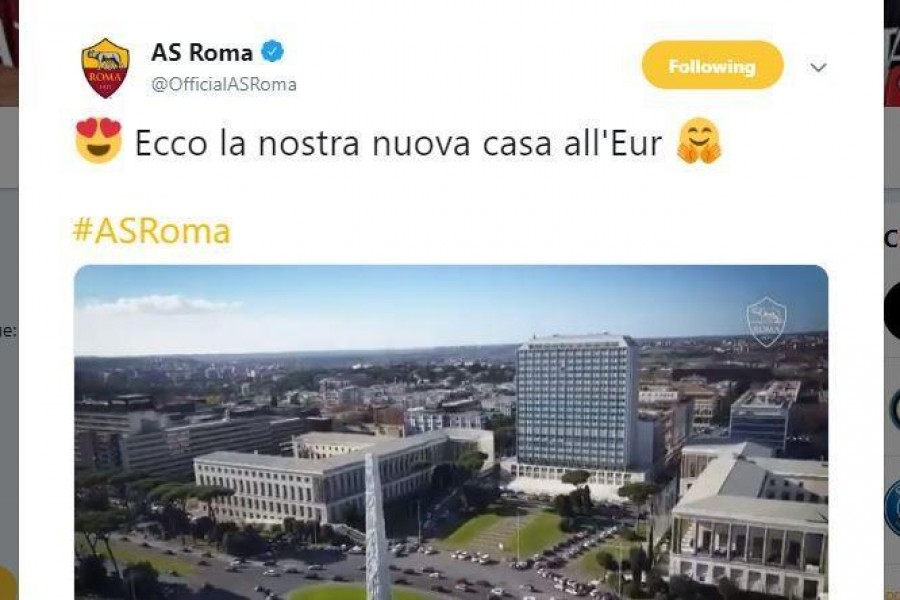Click the AS Roma watermark crest on video
The width and height of the screenshot is (900, 600).
tap(766, 322)
